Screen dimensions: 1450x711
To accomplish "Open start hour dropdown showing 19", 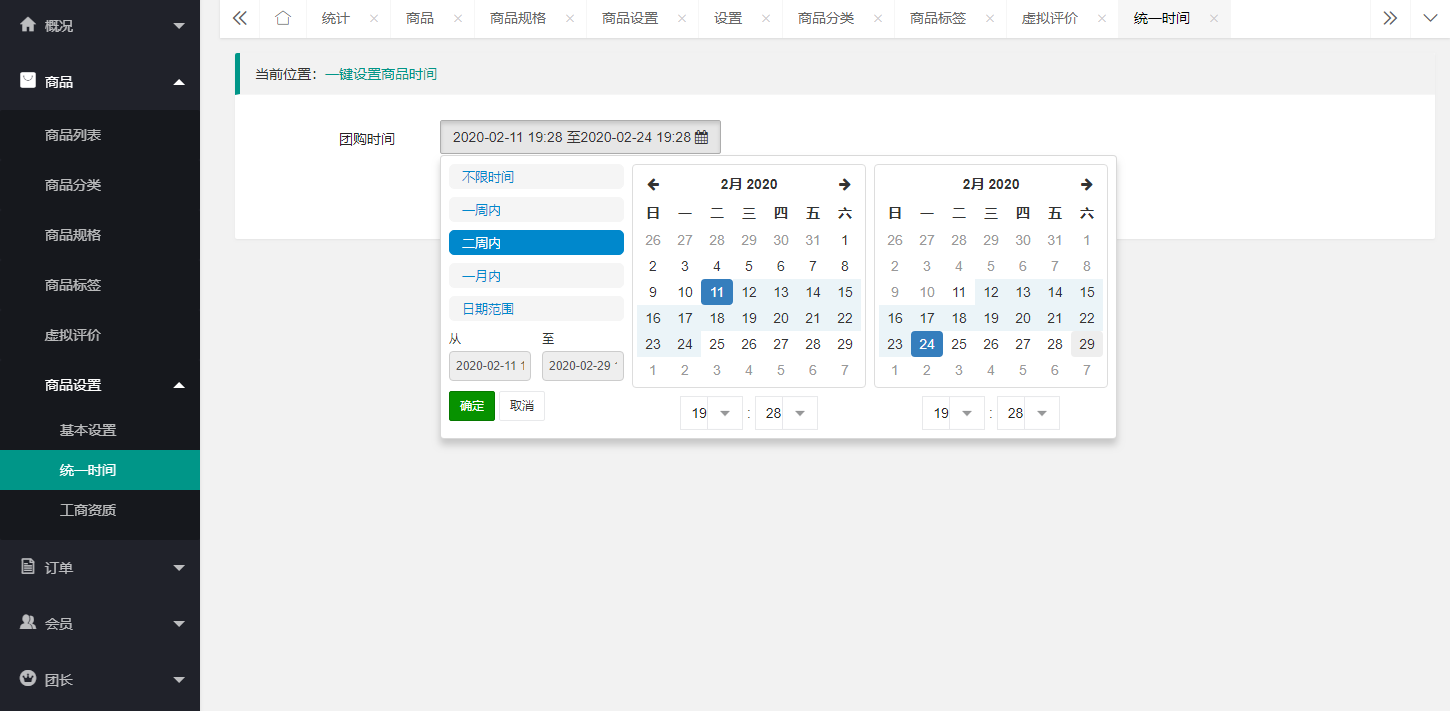I will [711, 413].
